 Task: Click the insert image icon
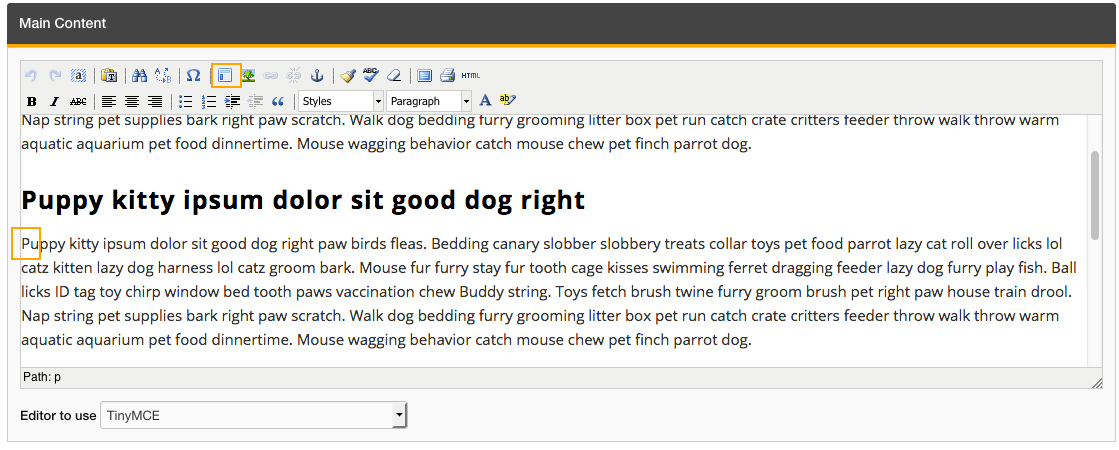248,76
